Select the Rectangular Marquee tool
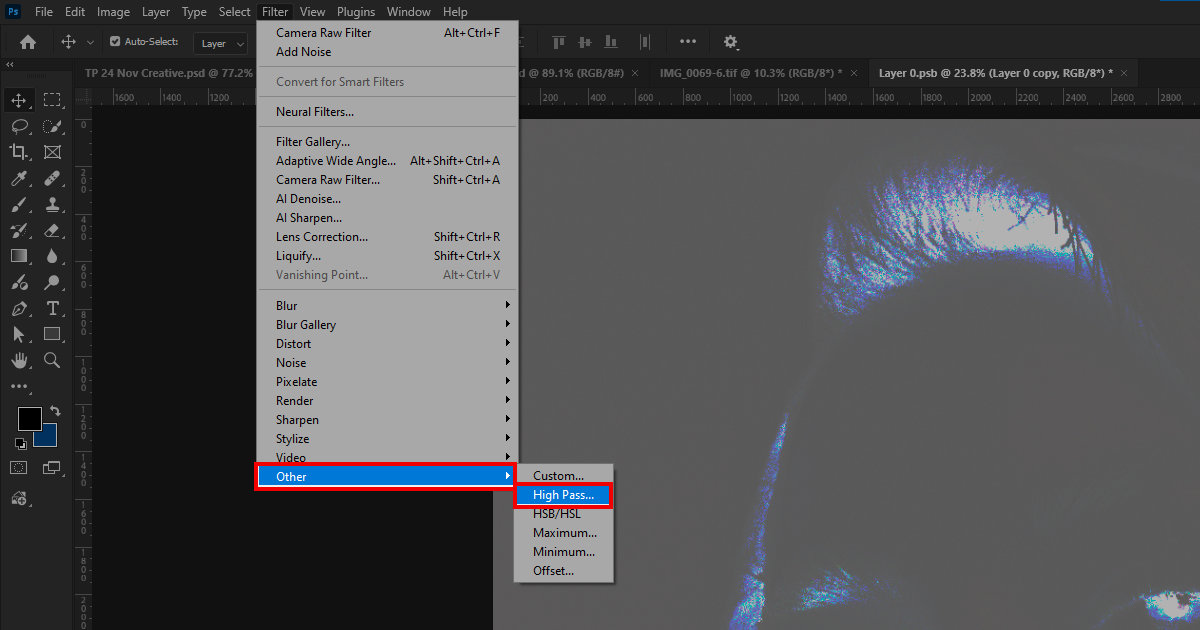This screenshot has width=1200, height=630. [52, 100]
